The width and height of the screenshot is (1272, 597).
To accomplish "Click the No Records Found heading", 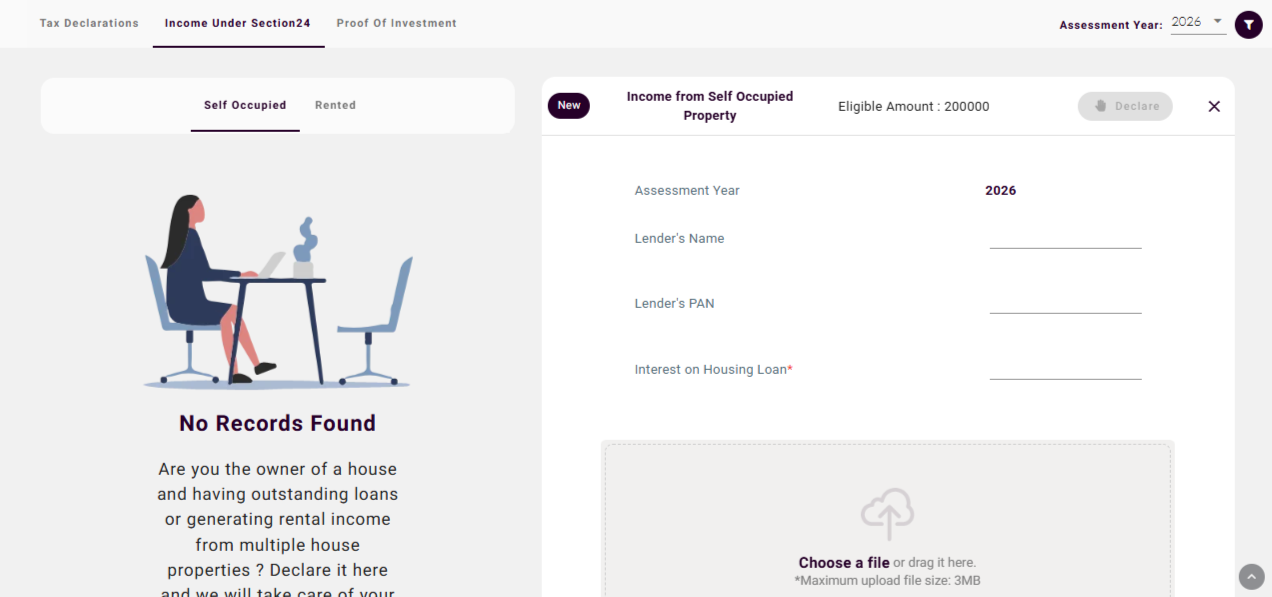I will tap(277, 423).
